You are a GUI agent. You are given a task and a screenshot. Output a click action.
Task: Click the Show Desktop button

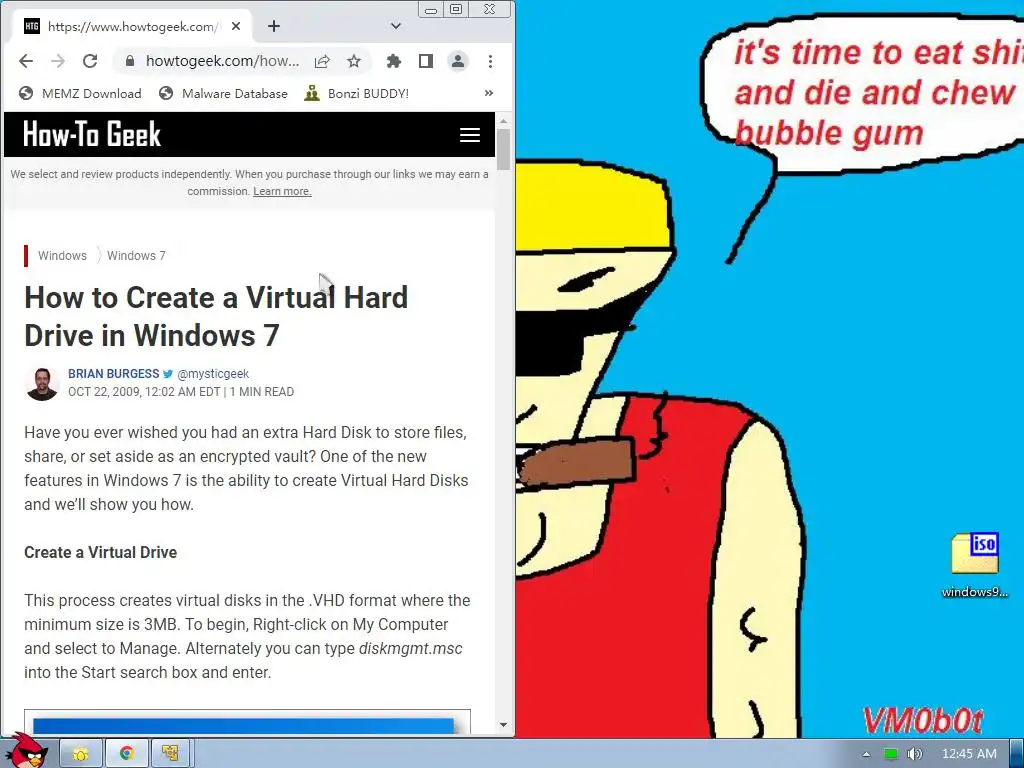point(1017,754)
